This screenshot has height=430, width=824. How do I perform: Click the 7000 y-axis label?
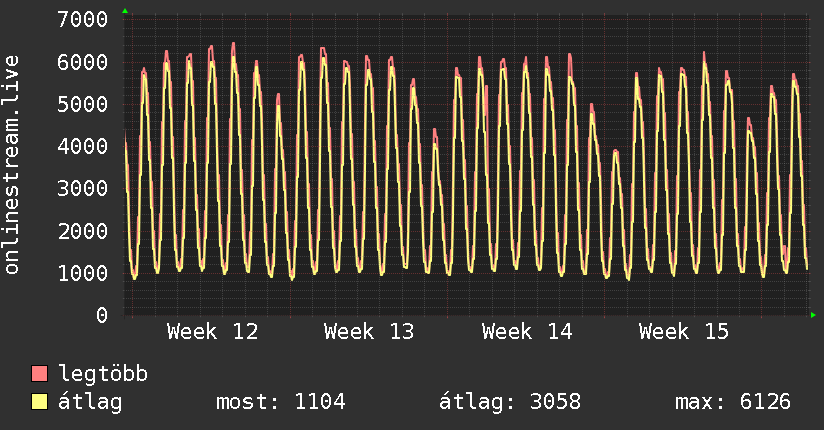coord(83,20)
